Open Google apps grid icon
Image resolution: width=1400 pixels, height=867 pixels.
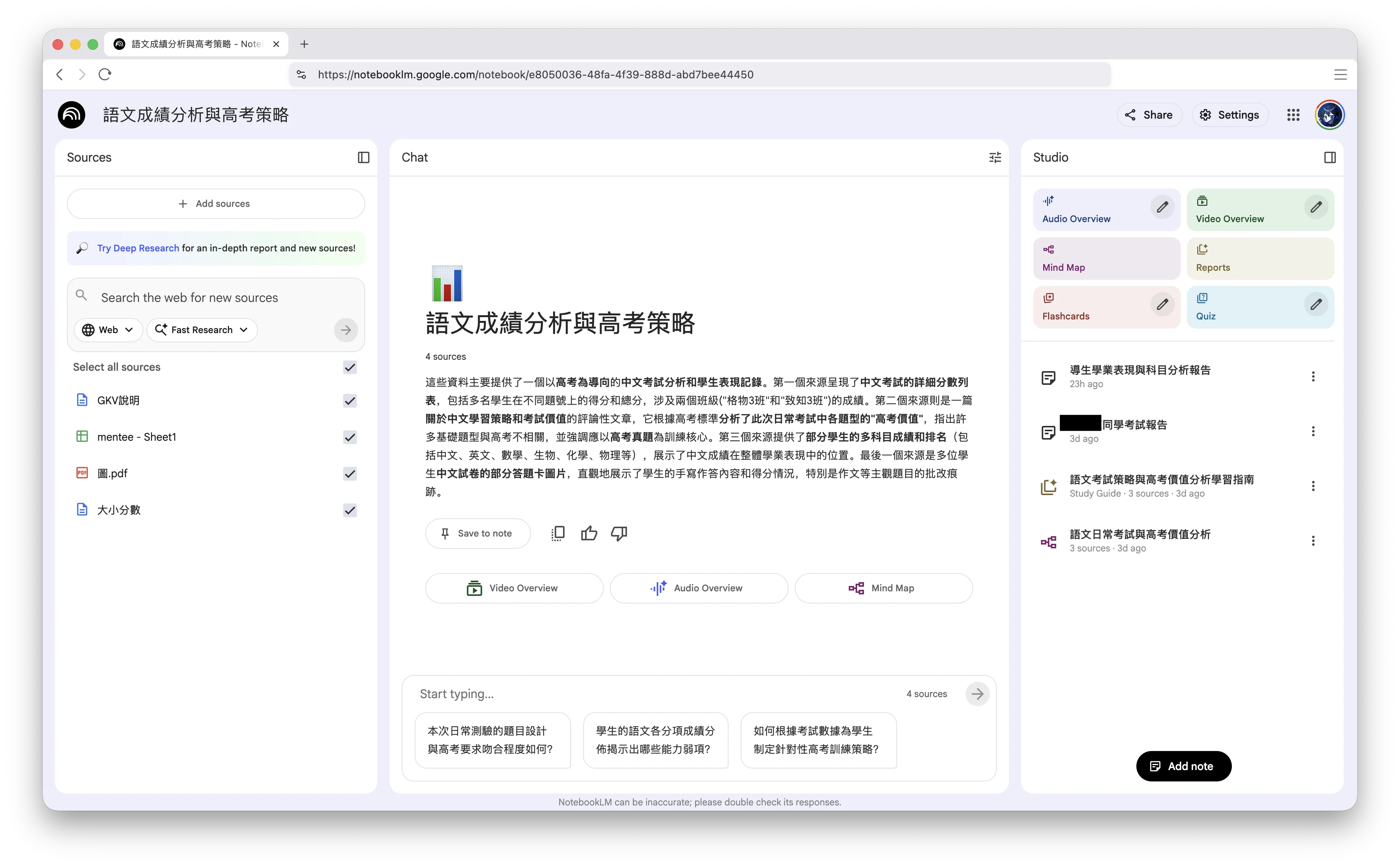1293,115
